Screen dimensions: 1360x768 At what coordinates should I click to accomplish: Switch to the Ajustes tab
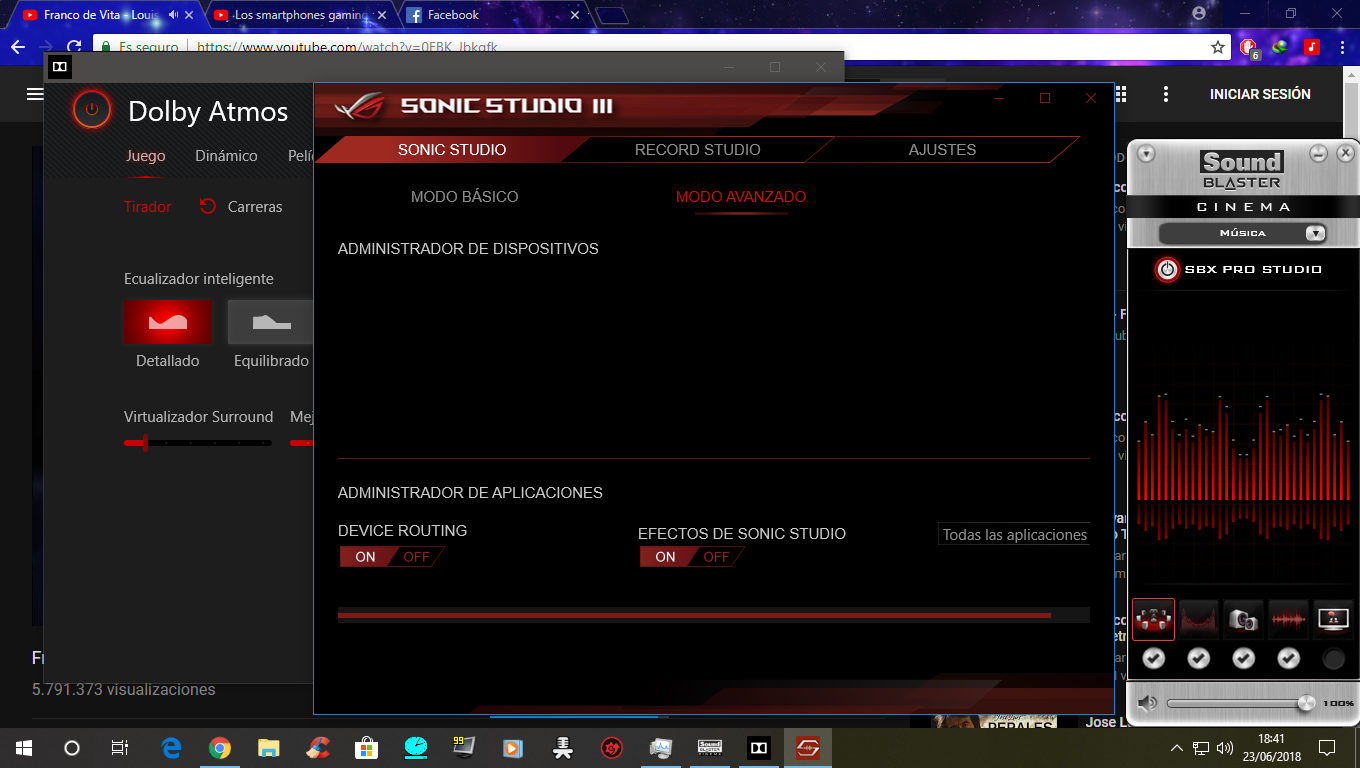tap(942, 150)
